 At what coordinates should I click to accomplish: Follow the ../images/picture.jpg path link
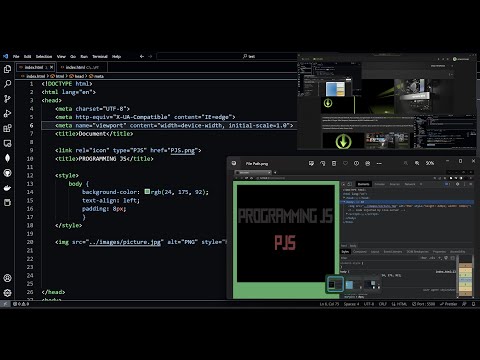pos(125,242)
